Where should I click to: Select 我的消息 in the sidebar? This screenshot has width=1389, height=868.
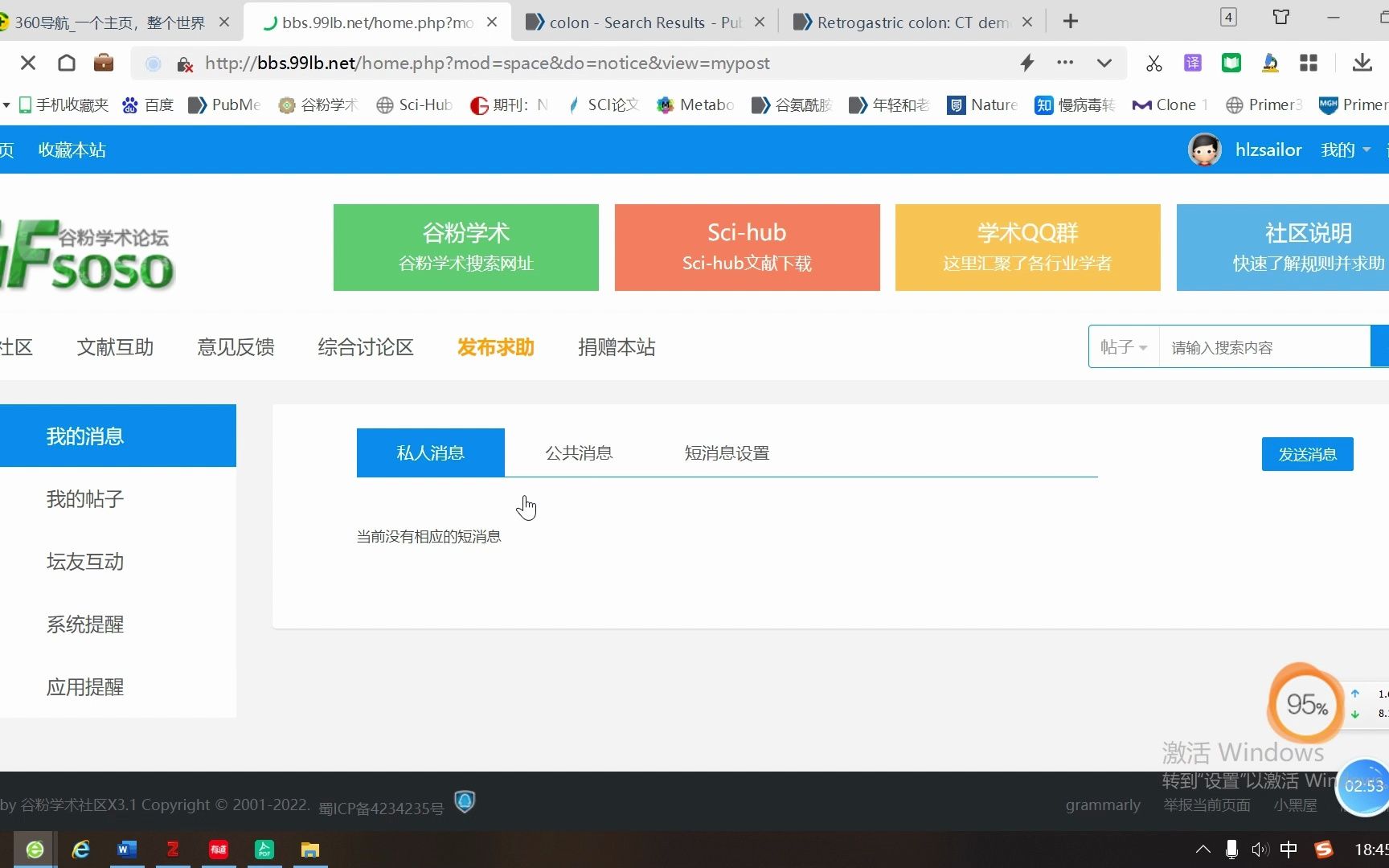(x=118, y=436)
